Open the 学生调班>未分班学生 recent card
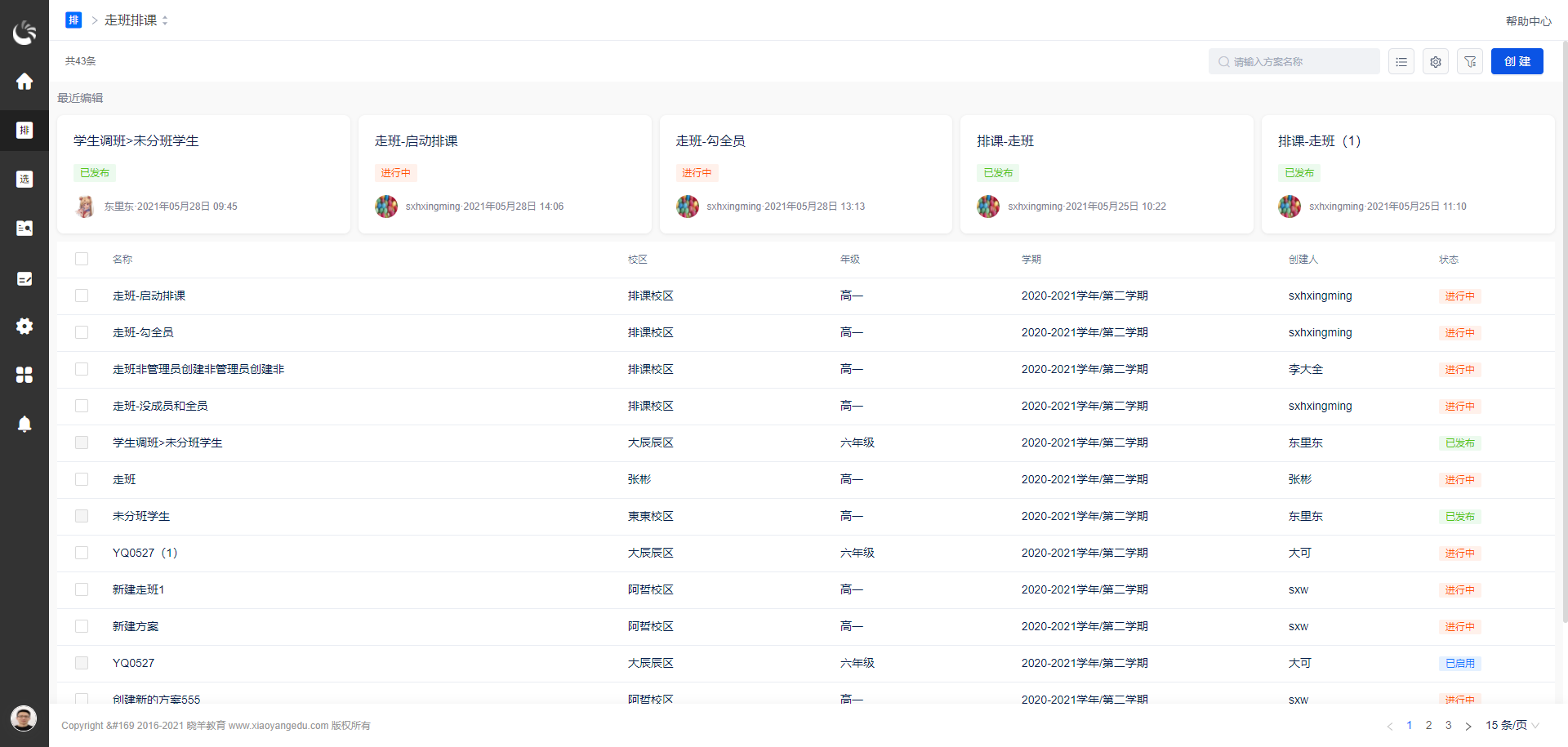The image size is (1568, 747). click(203, 174)
